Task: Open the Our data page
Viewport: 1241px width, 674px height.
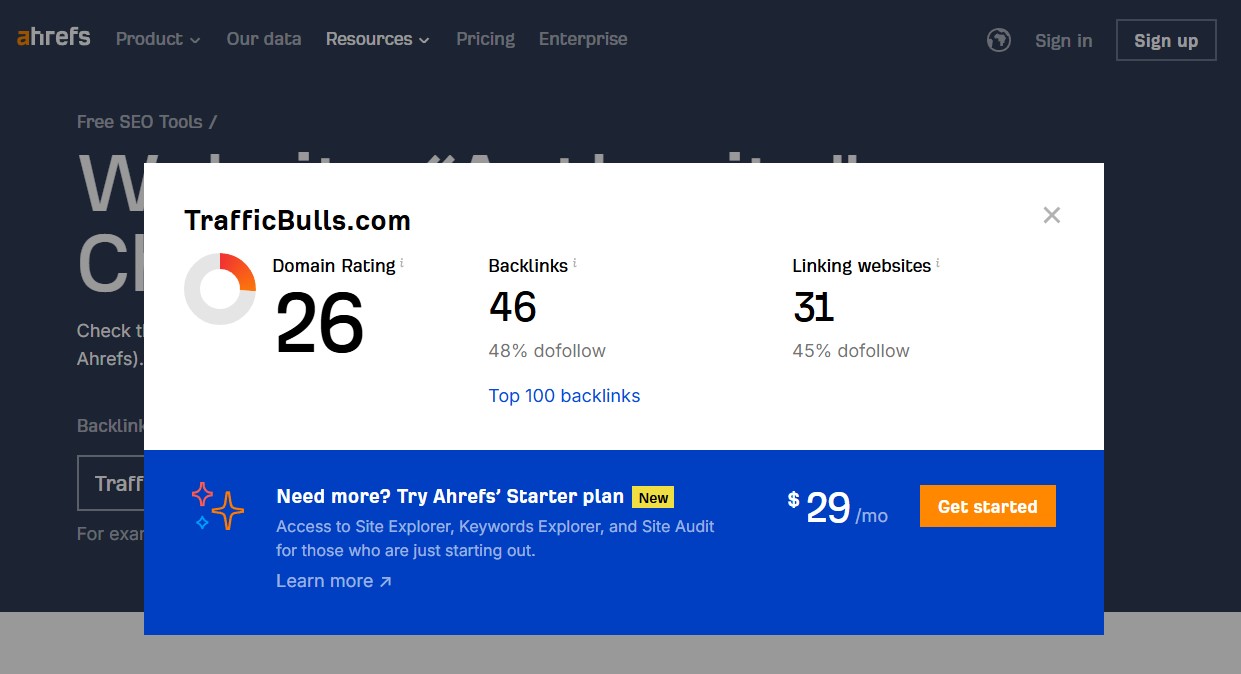Action: pyautogui.click(x=264, y=39)
